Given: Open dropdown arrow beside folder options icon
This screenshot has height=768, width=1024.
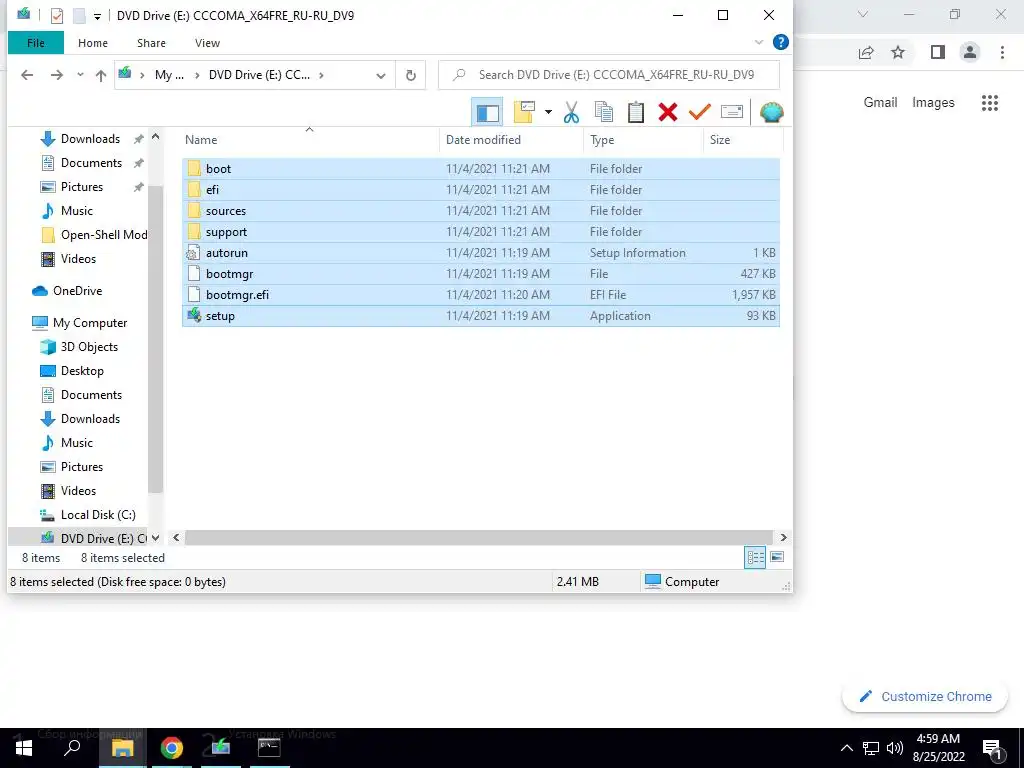Looking at the screenshot, I should [x=548, y=112].
